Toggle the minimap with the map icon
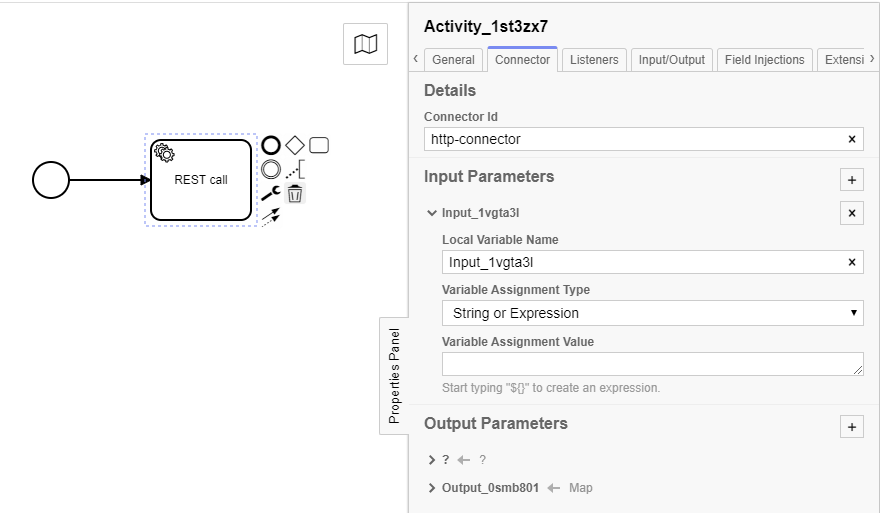Screen dimensions: 880x513 [x=366, y=44]
